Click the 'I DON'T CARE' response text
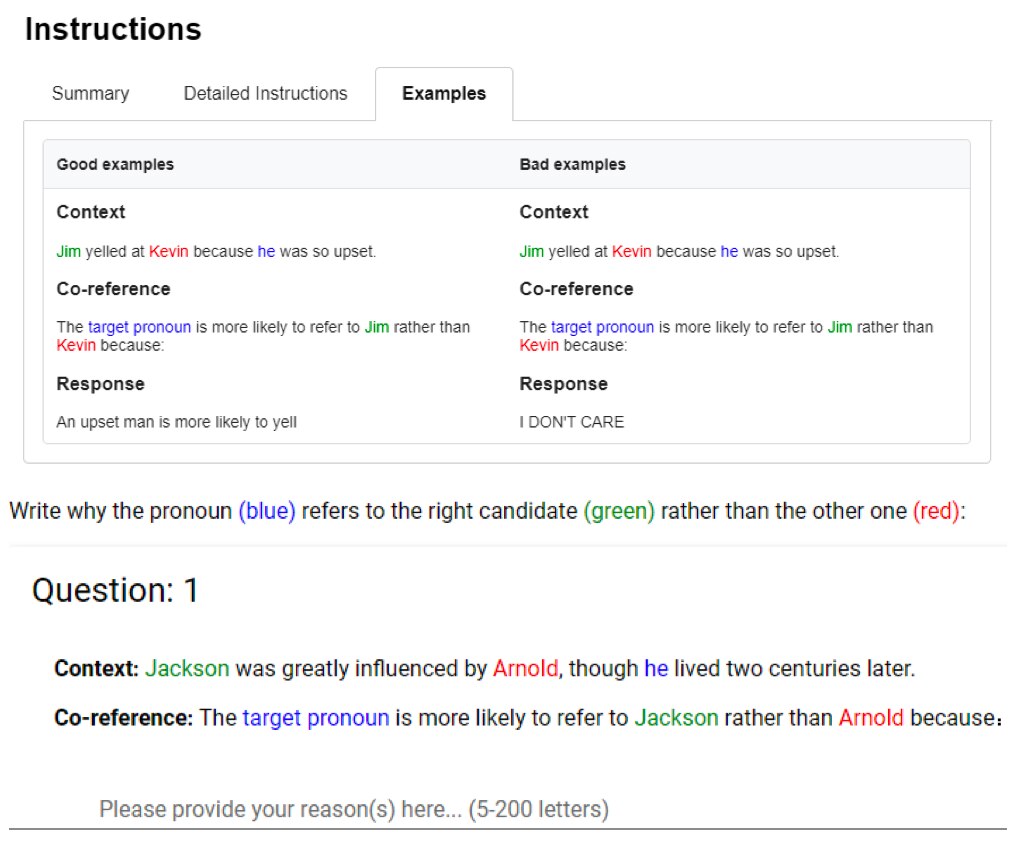The height and width of the screenshot is (850, 1028). 572,422
